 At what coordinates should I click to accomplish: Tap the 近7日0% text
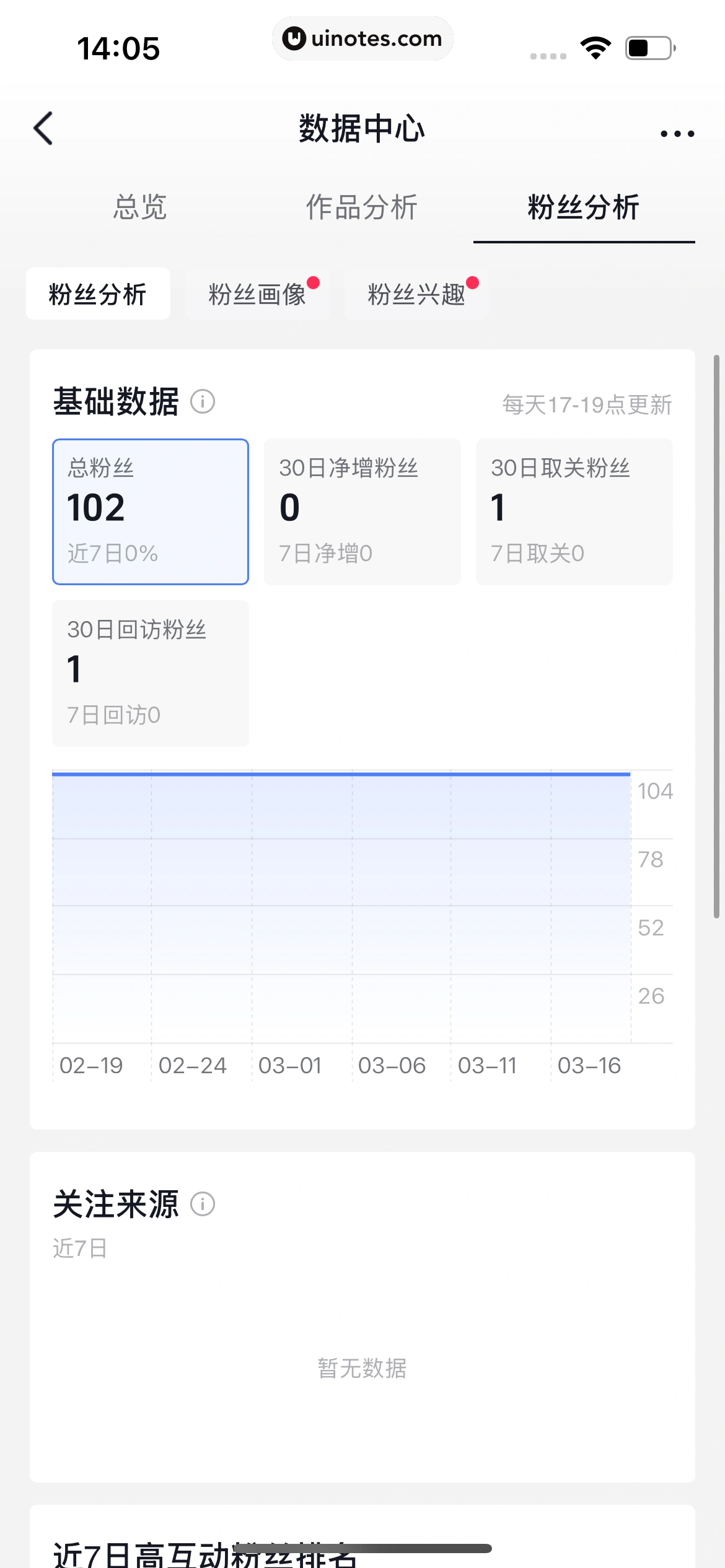[x=113, y=553]
